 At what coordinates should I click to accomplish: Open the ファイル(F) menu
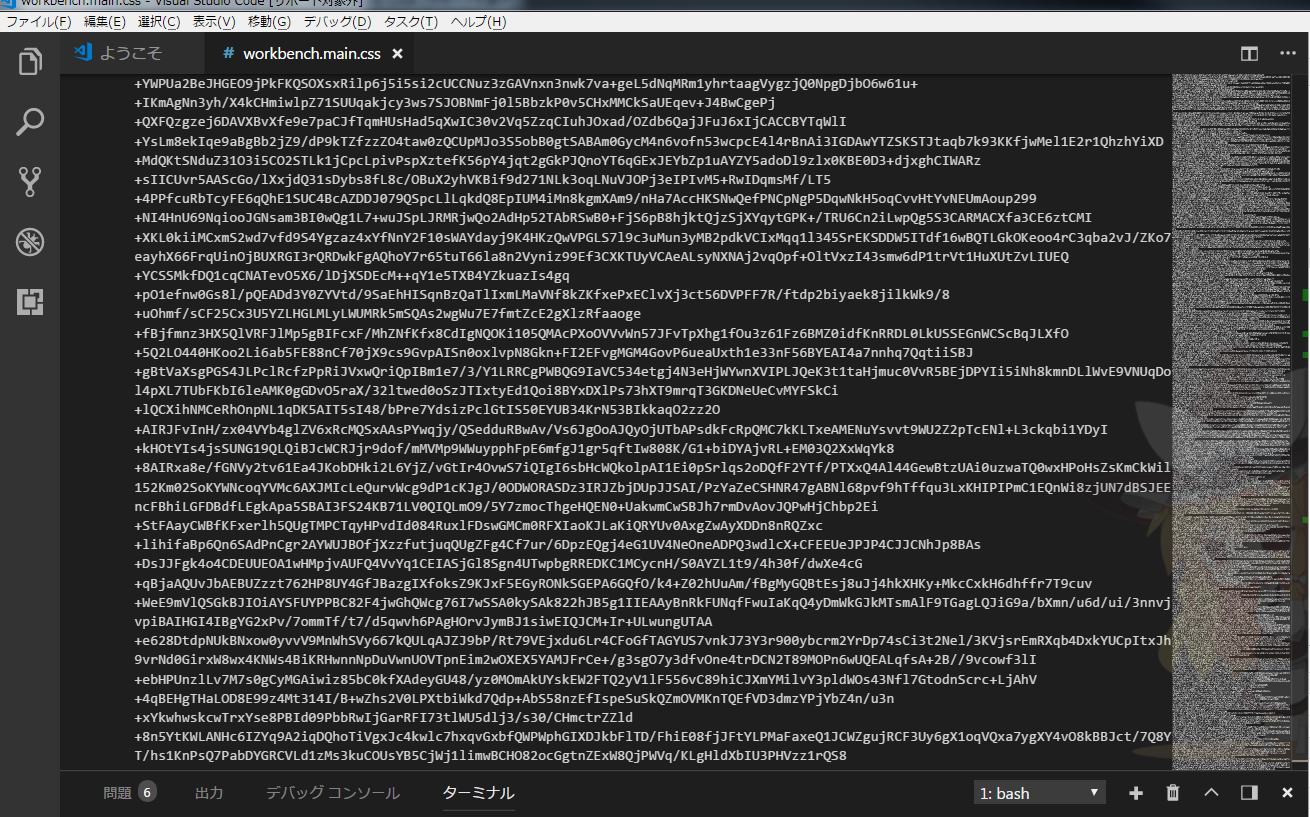(39, 22)
